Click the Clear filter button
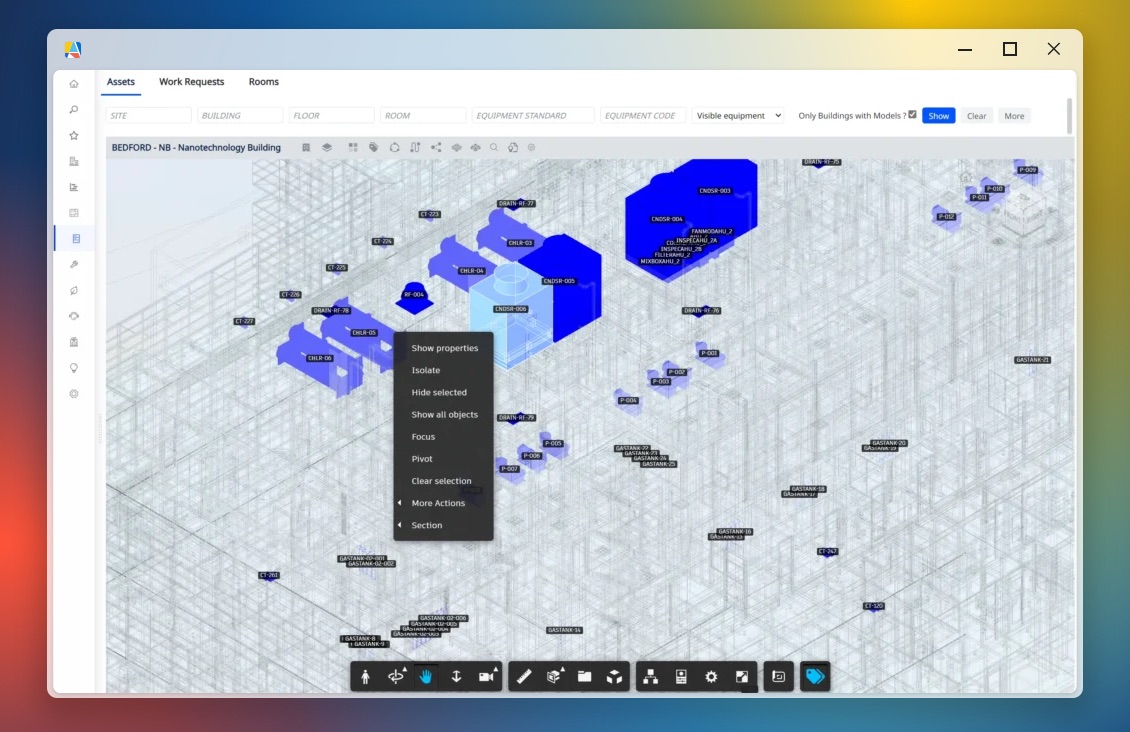This screenshot has height=732, width=1130. [x=976, y=116]
